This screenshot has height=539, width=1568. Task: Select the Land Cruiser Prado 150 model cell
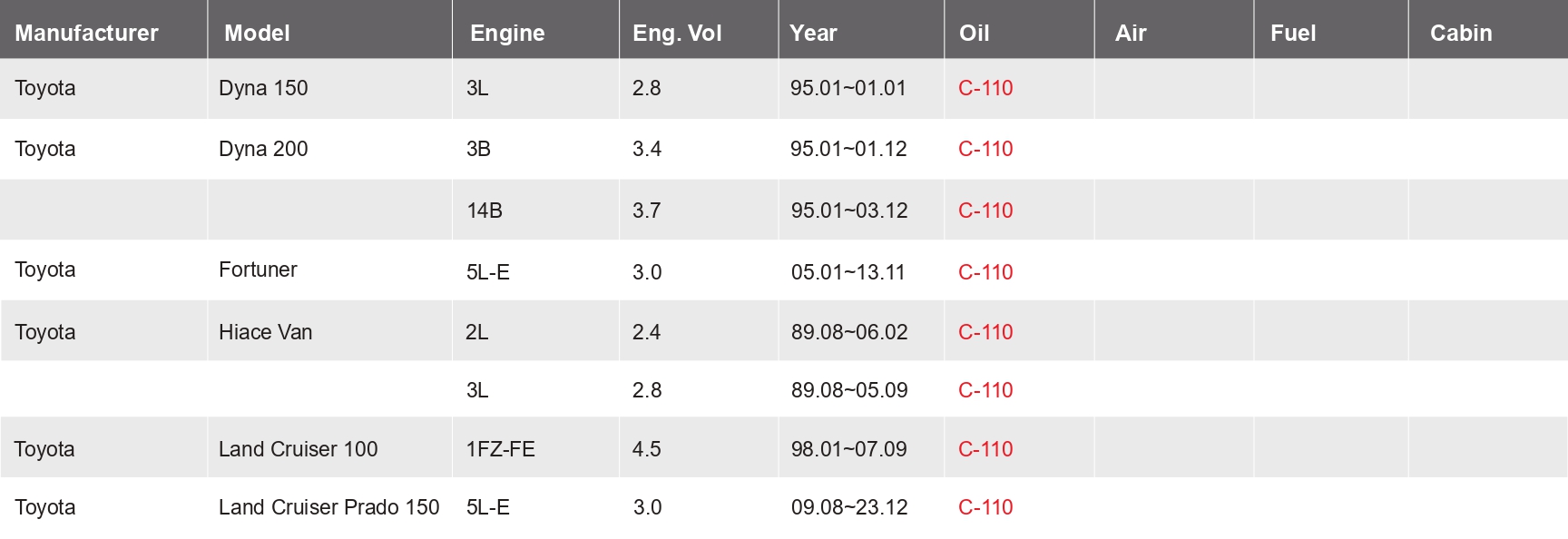pos(329,507)
